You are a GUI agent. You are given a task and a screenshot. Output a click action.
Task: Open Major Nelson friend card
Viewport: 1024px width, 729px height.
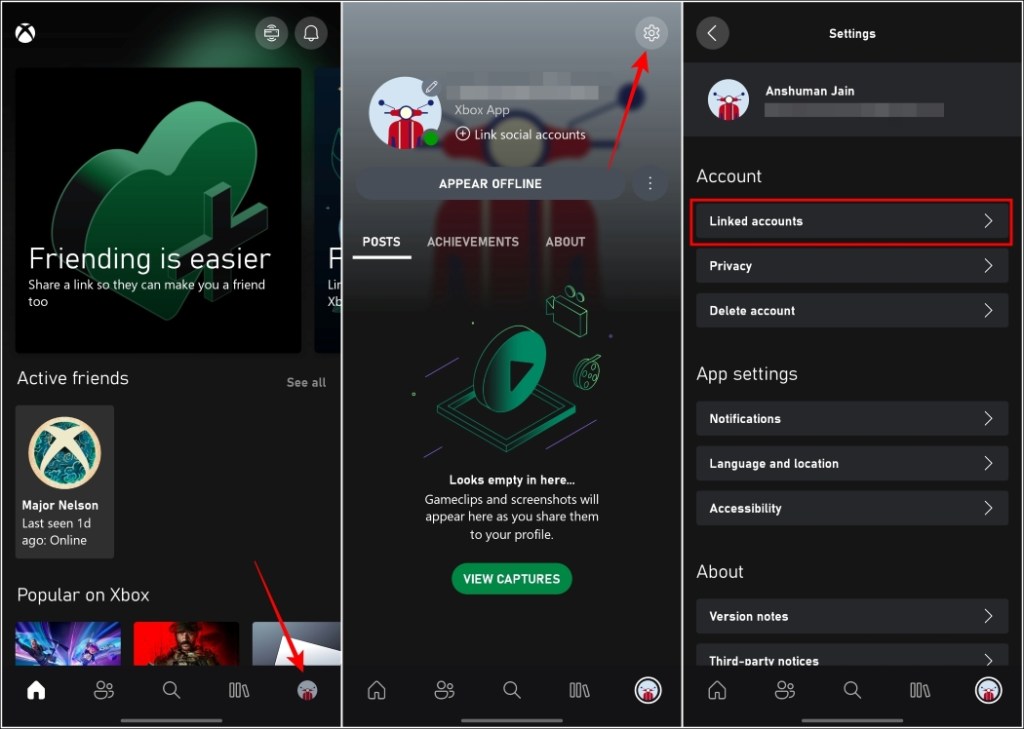pyautogui.click(x=65, y=482)
